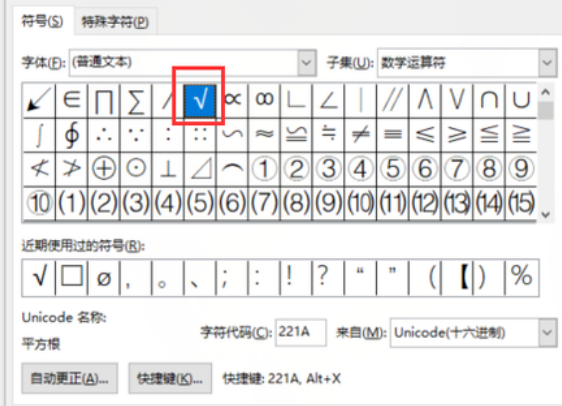Select the down-left arrow symbol
Screen dimensions: 562x406
pyautogui.click(x=39, y=100)
